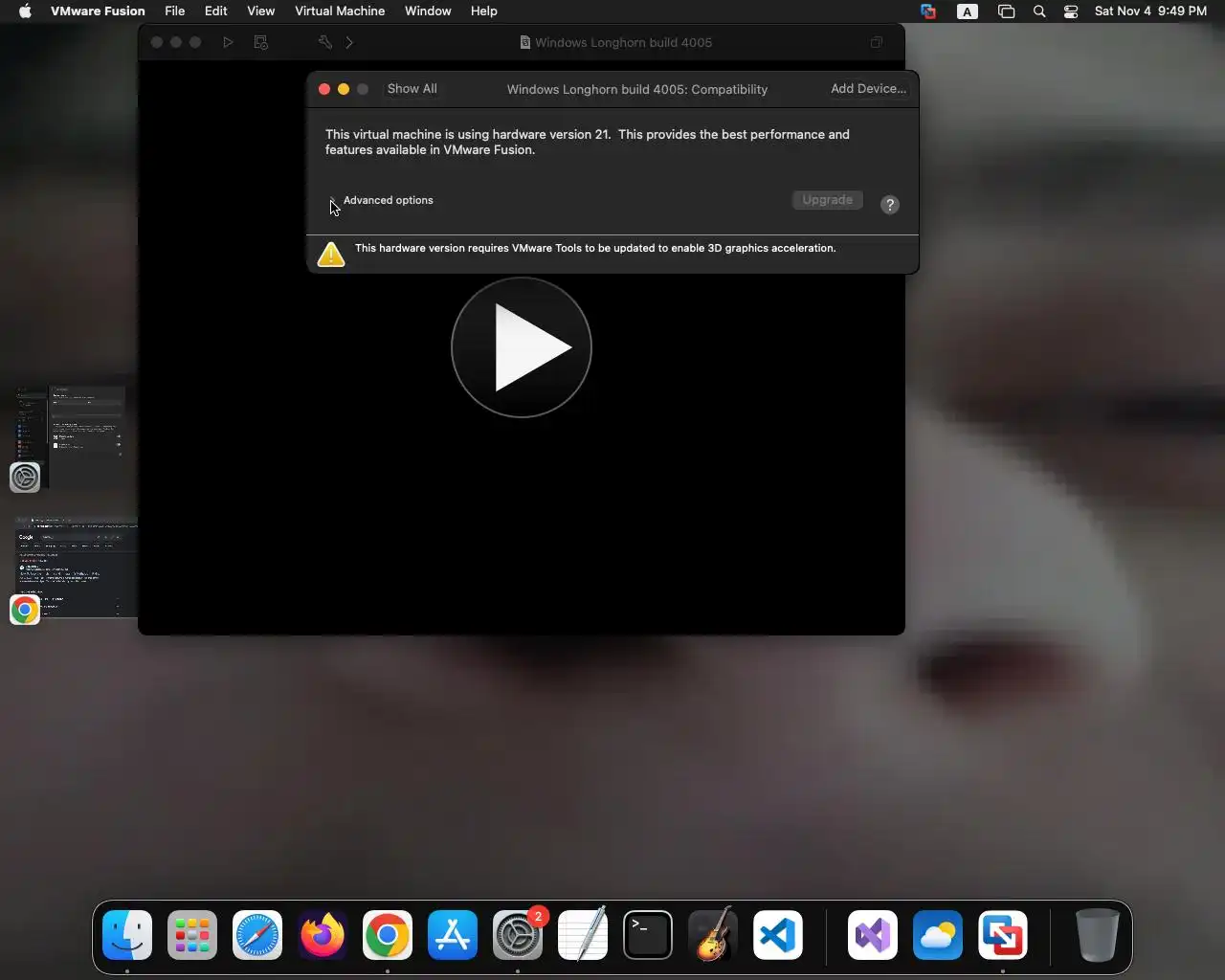Close the Compatibility settings window
The width and height of the screenshot is (1225, 980).
tap(324, 89)
